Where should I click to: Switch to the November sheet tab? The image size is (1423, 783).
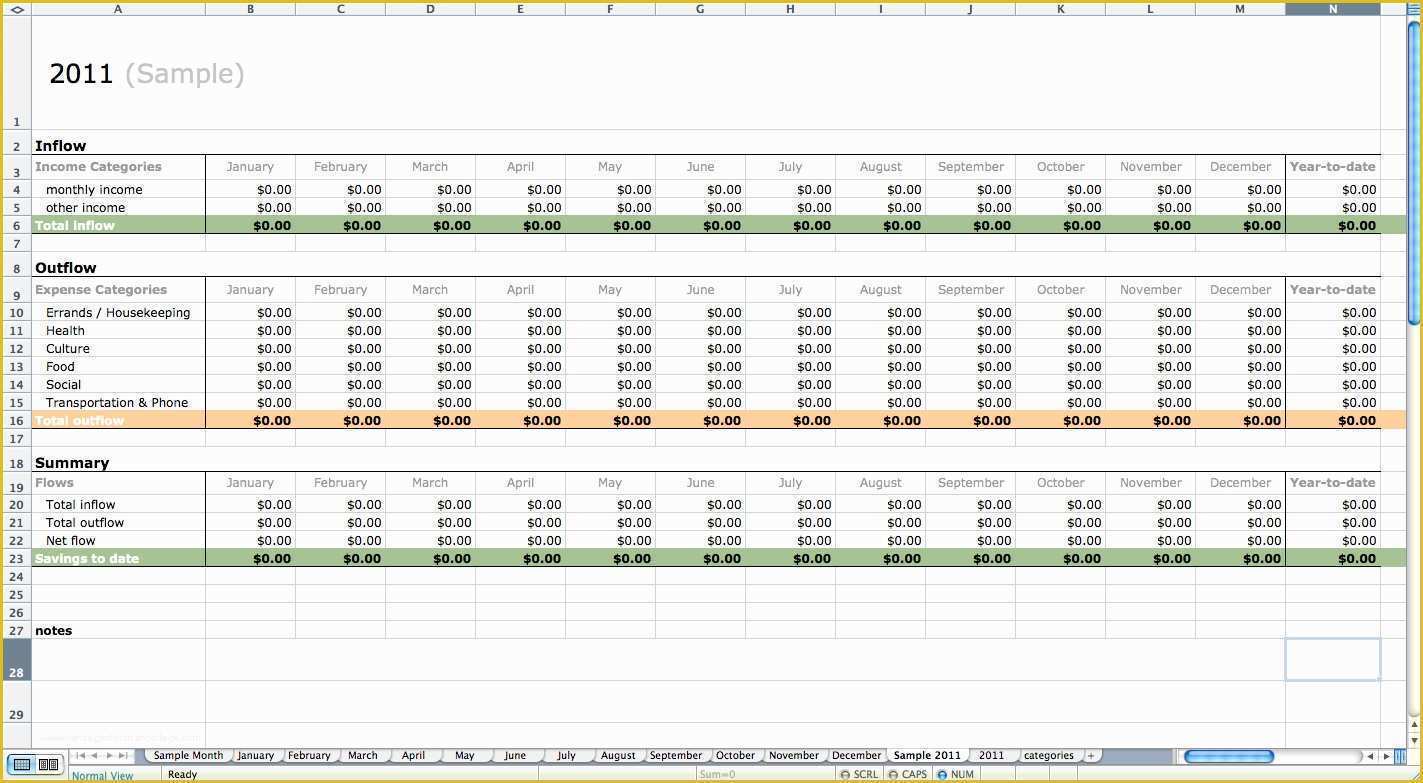click(794, 756)
